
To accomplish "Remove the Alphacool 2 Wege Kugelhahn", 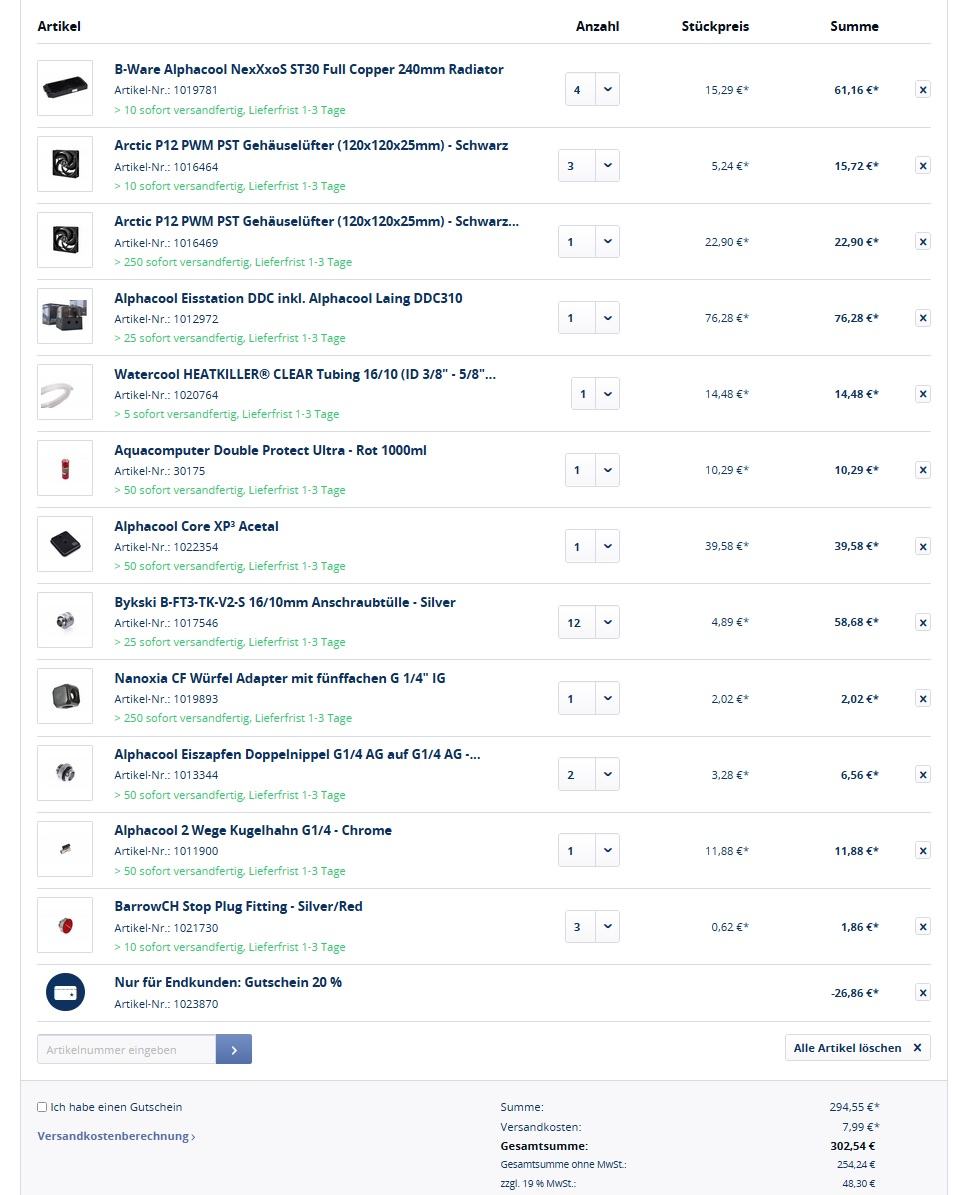I will [923, 851].
